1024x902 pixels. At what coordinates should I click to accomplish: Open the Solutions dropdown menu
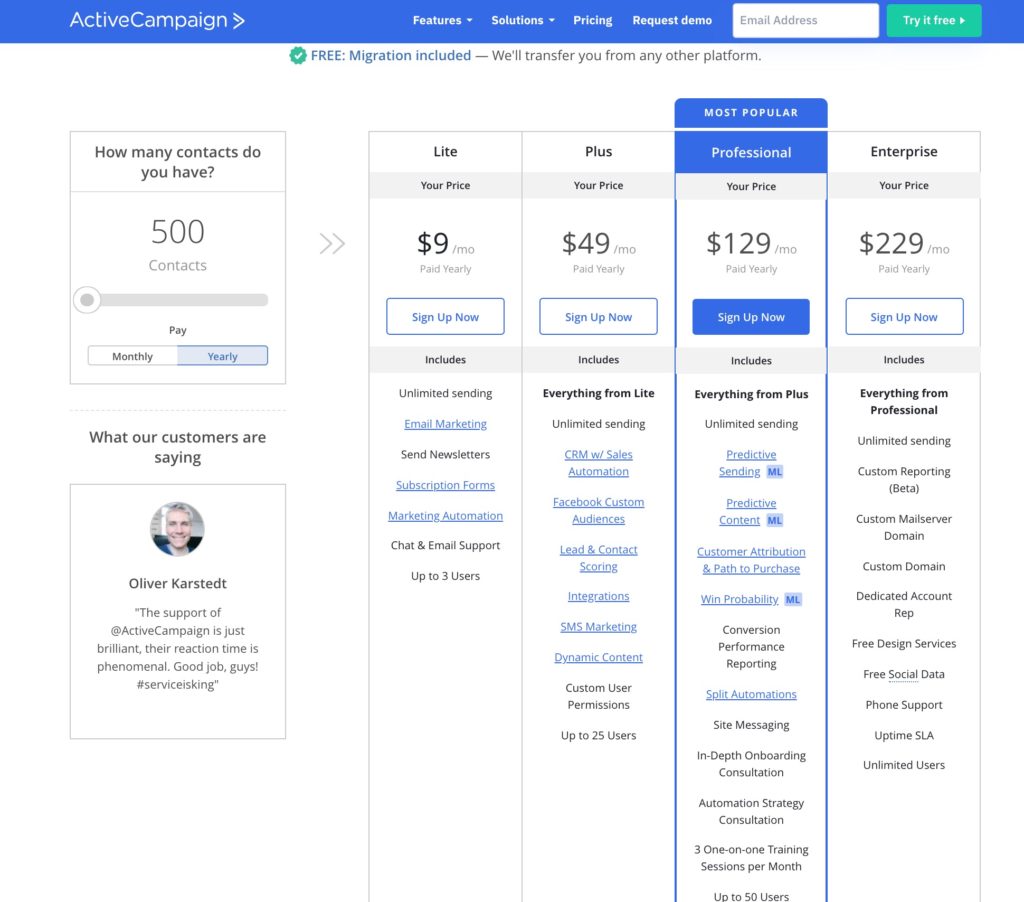click(523, 20)
